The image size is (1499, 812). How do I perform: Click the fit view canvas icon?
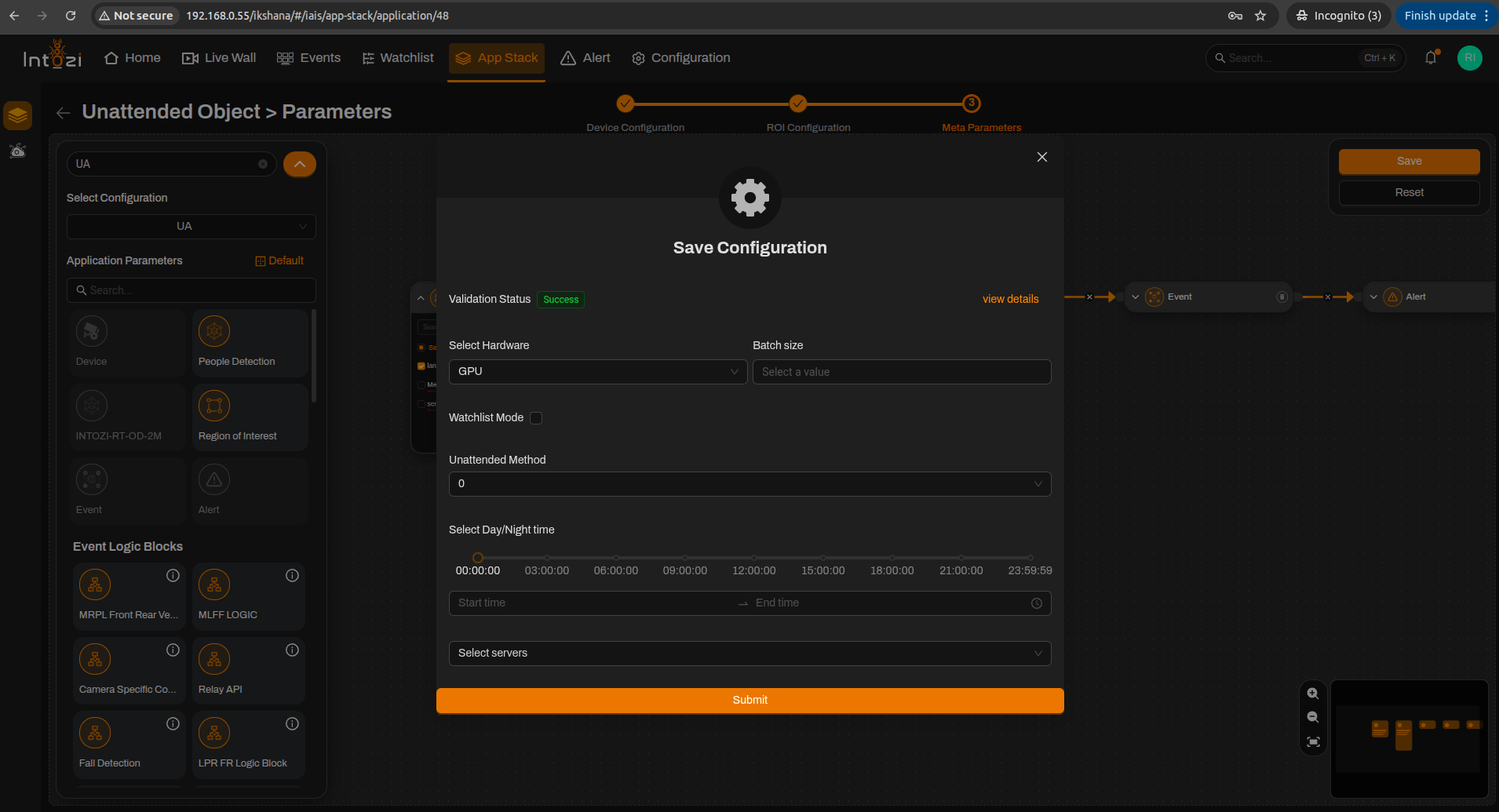[1313, 742]
